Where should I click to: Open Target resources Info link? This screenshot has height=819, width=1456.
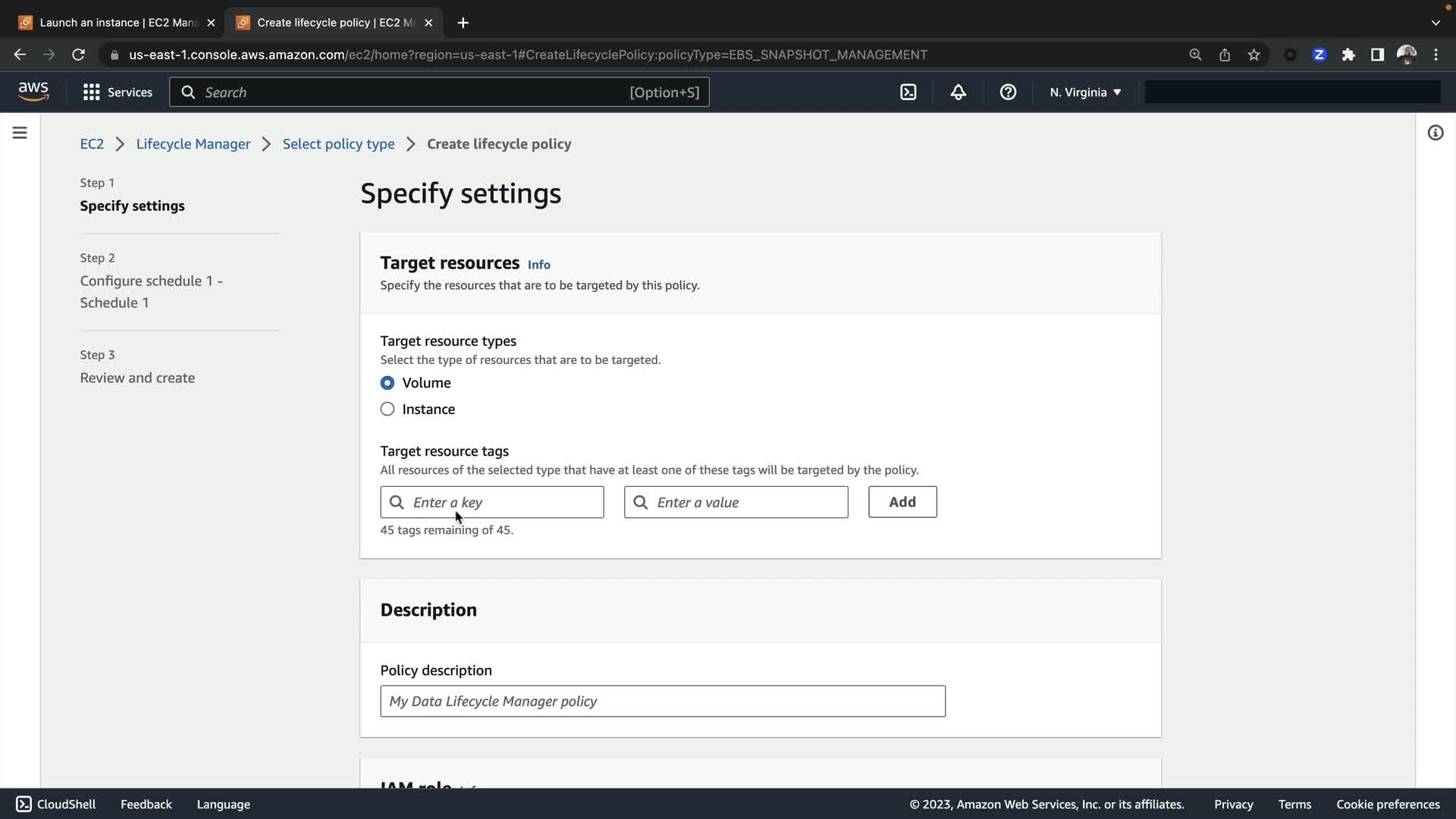tap(538, 265)
